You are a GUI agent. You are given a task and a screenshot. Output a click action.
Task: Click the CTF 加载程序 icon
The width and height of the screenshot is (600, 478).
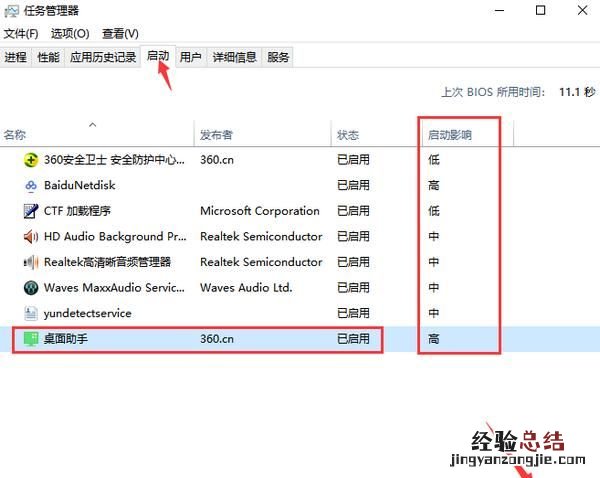pyautogui.click(x=29, y=211)
